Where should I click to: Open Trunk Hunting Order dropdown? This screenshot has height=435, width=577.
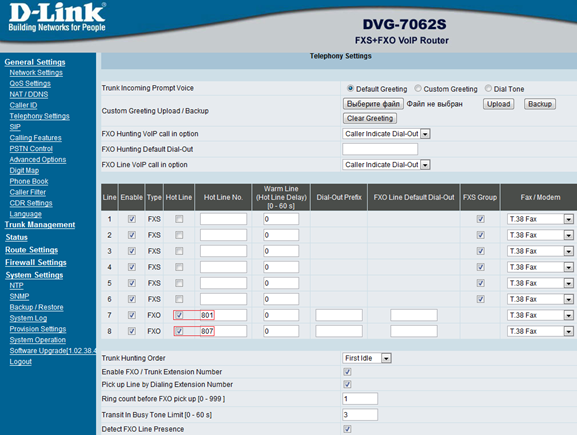[x=367, y=358]
